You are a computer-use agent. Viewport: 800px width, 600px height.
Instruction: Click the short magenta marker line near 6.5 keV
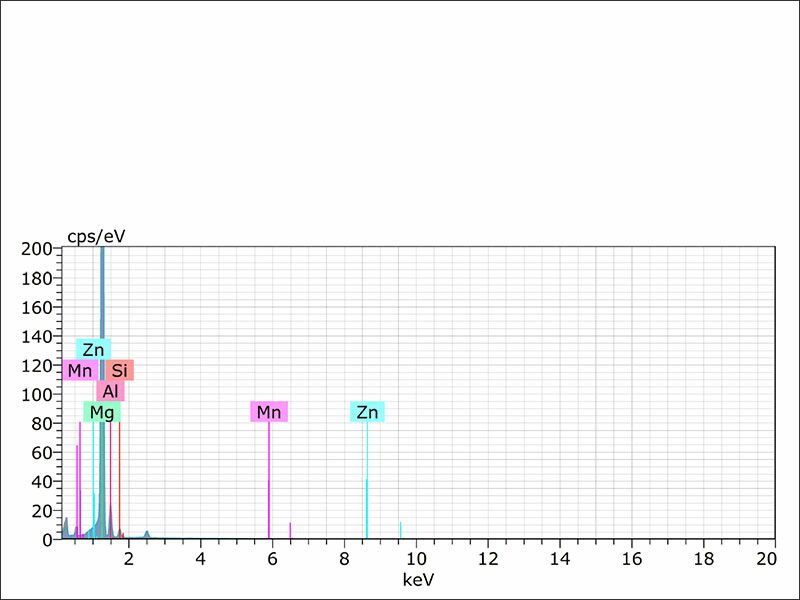tap(290, 530)
